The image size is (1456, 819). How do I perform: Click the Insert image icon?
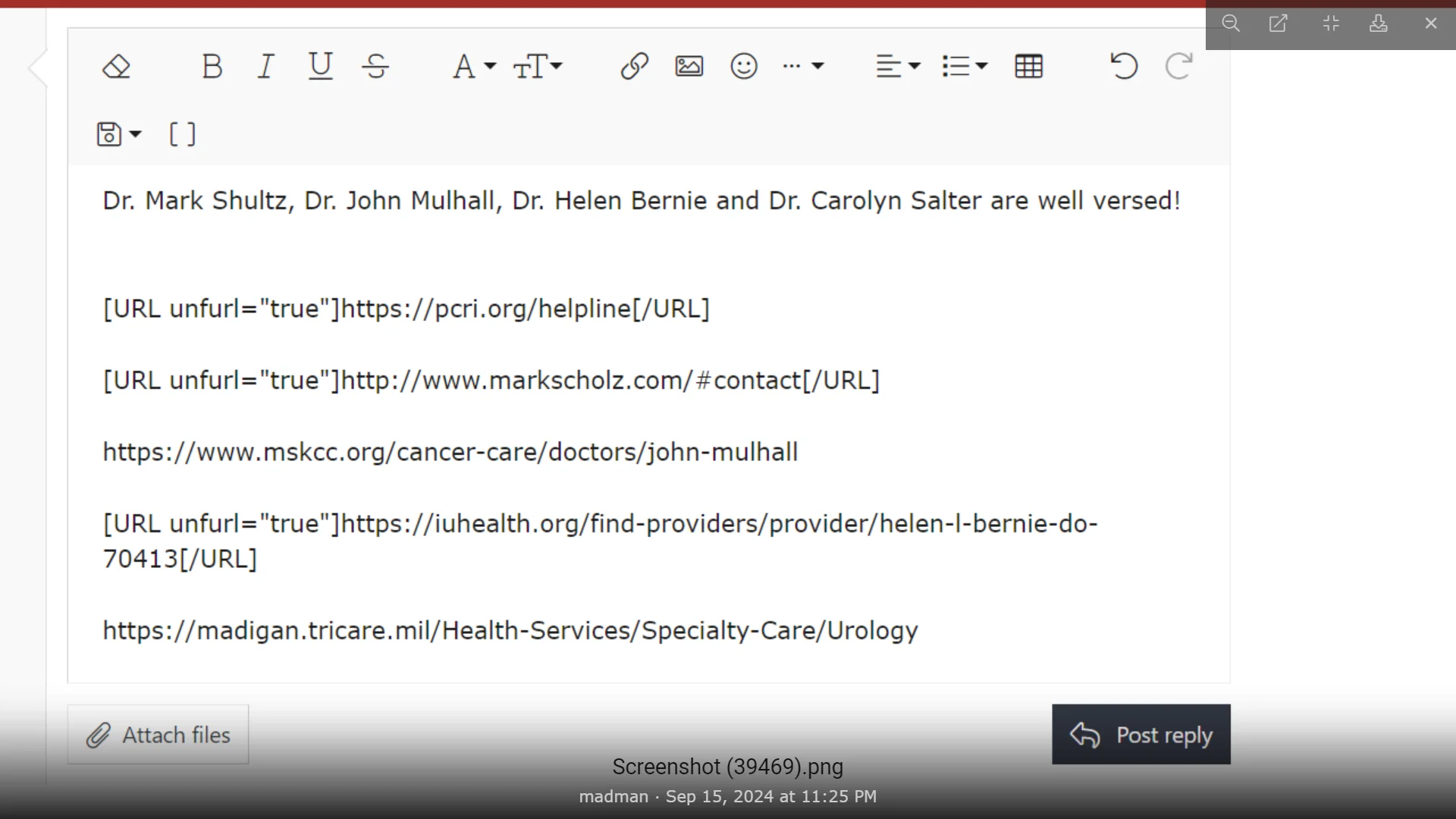coord(689,67)
